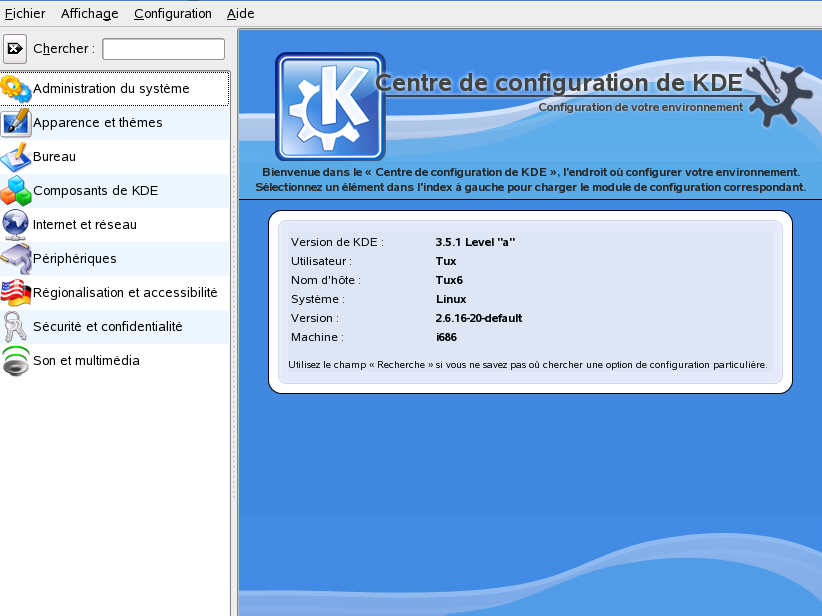Screen dimensions: 822x616
Task: Click the wrench and gear tools icon
Action: click(778, 92)
